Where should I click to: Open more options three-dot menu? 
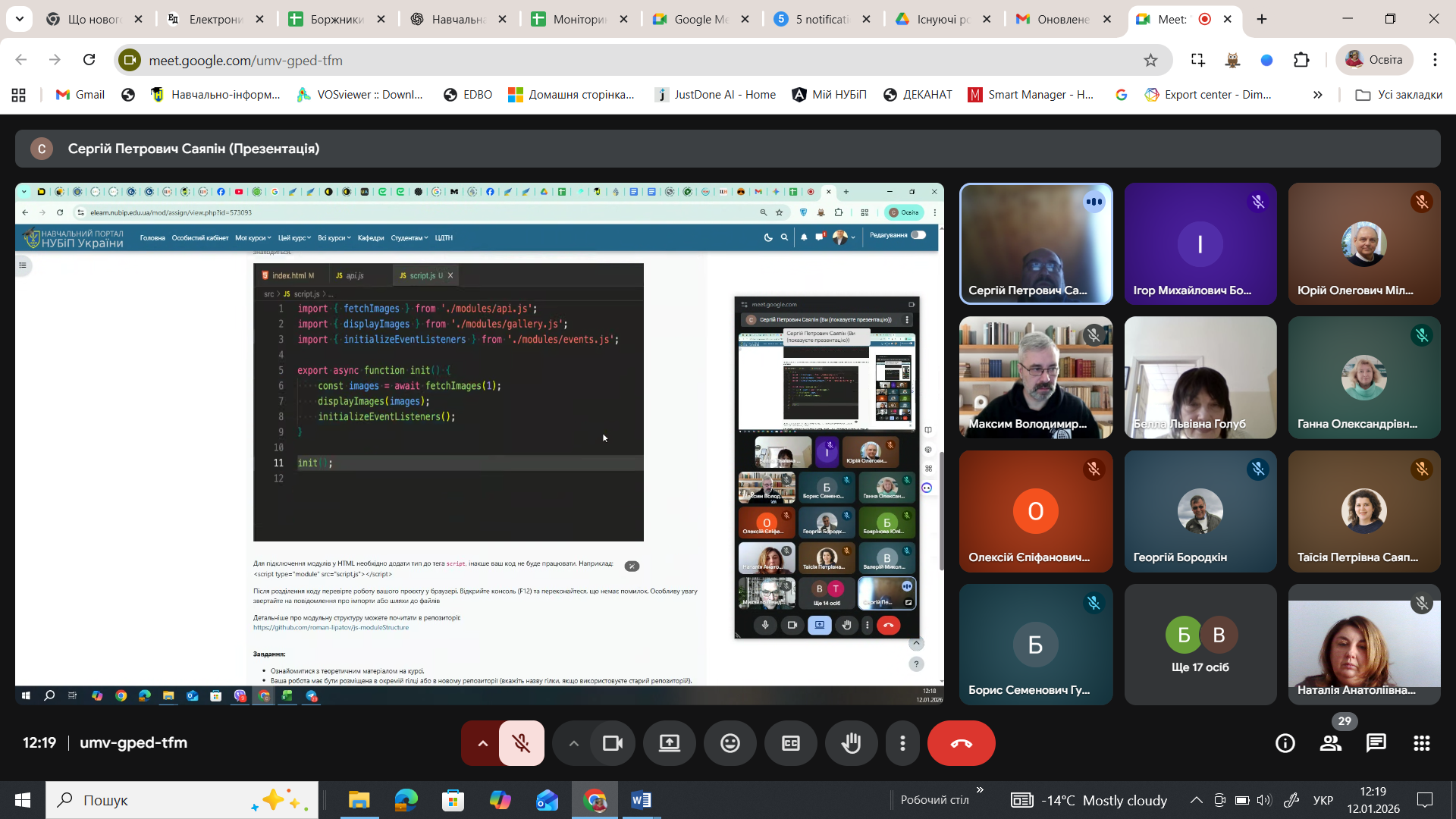902,743
